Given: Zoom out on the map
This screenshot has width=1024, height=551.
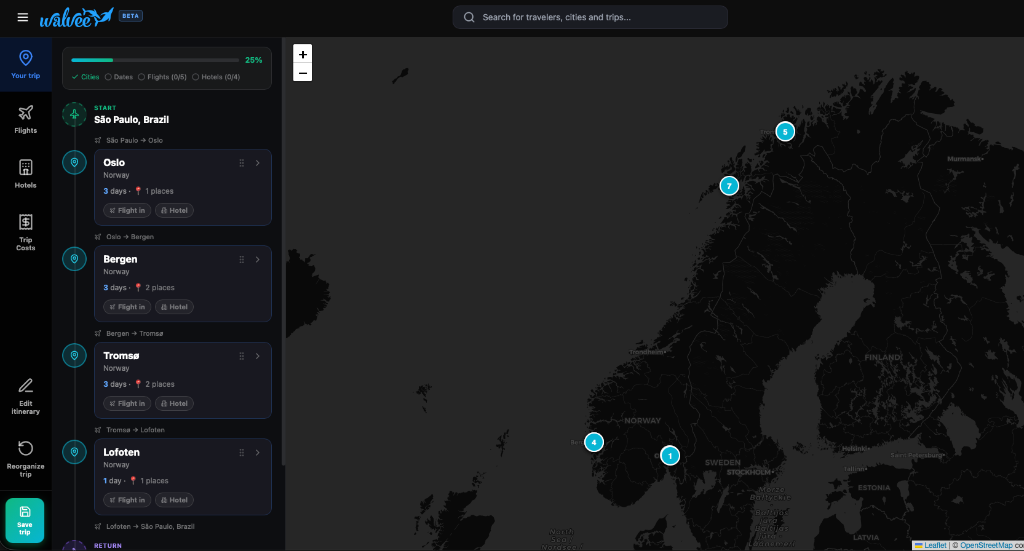Looking at the screenshot, I should pyautogui.click(x=302, y=72).
